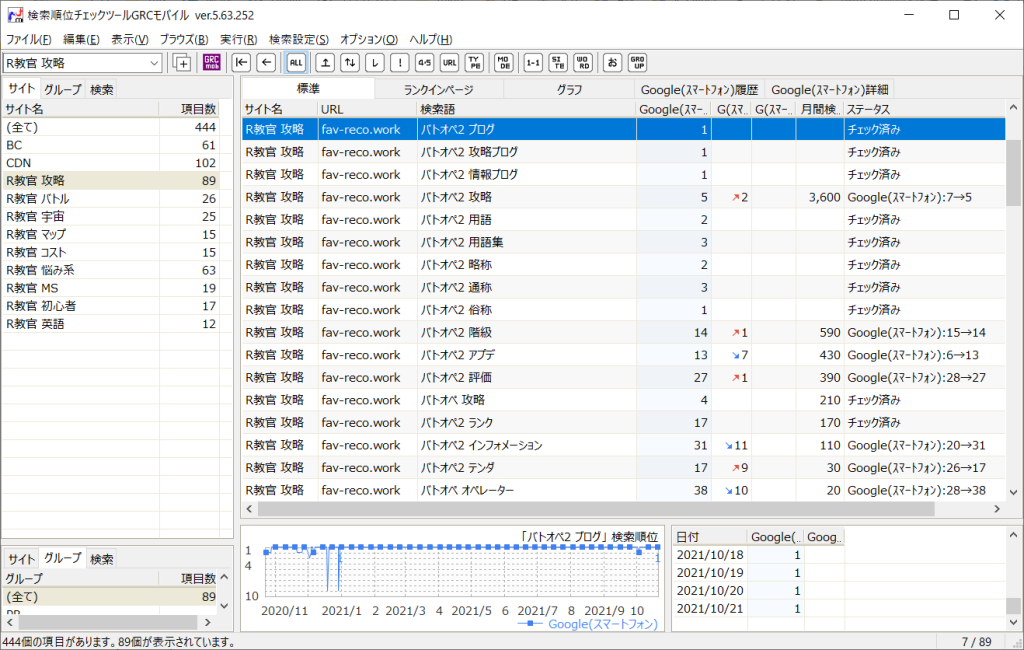Click the add new item icon
The height and width of the screenshot is (650, 1024).
tap(182, 63)
